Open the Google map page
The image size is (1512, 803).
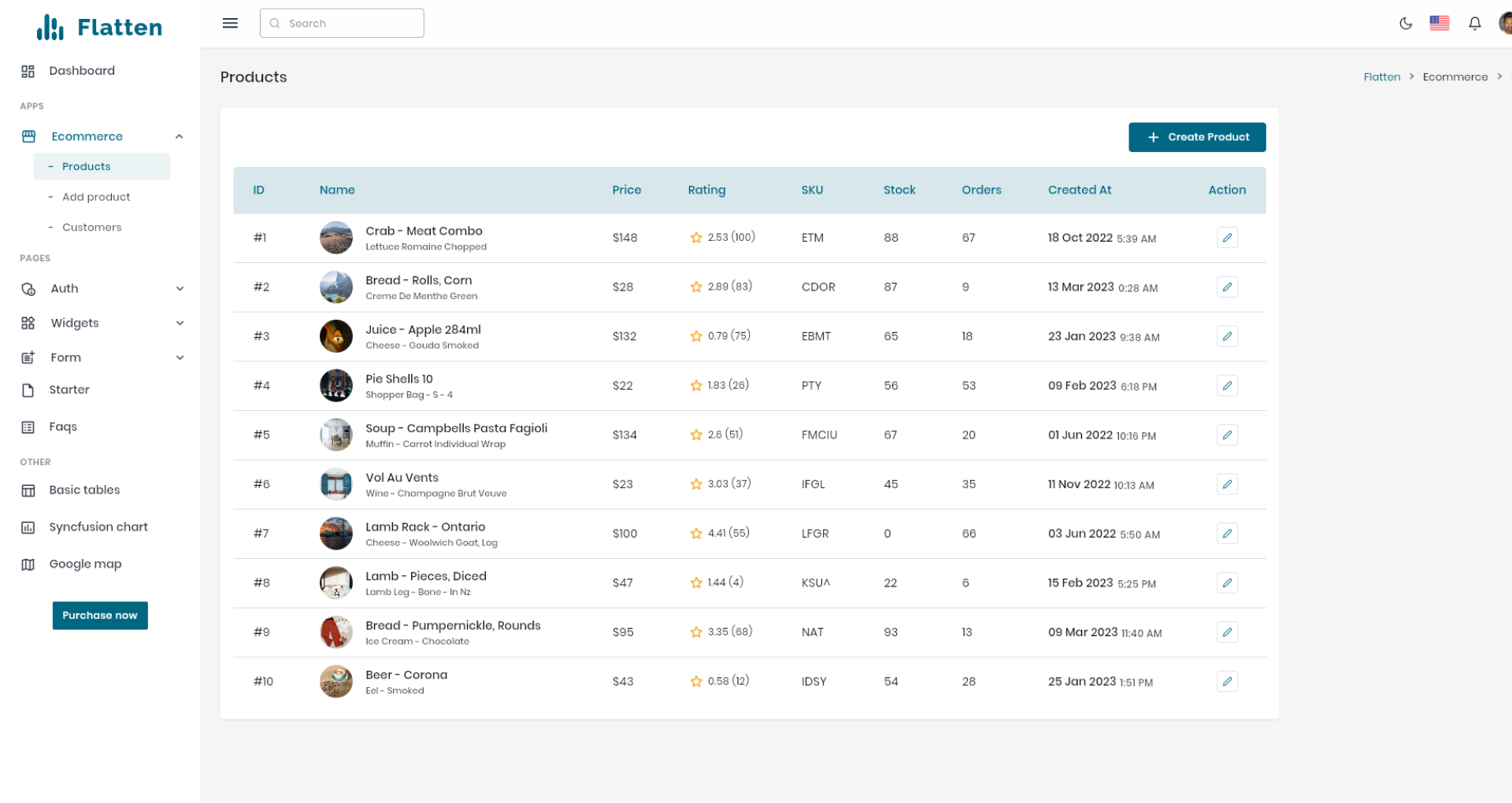coord(85,564)
